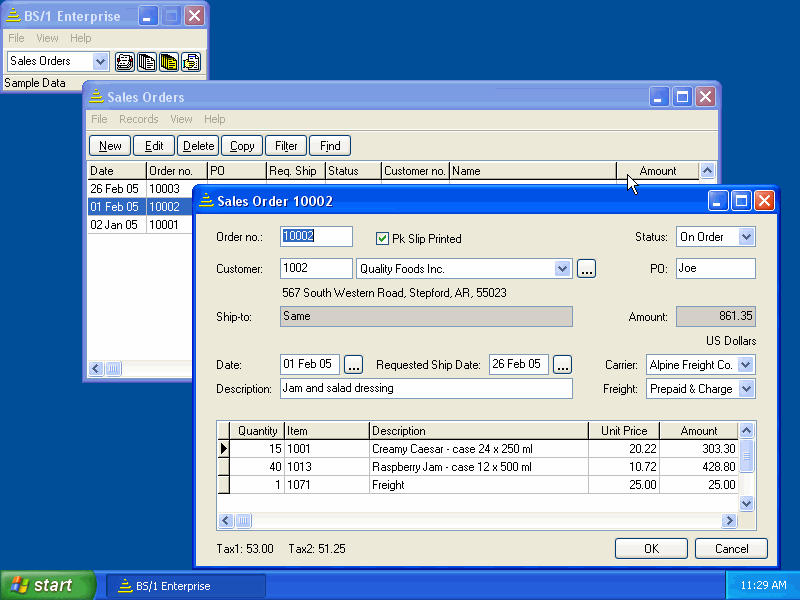Click line items scroll left arrow
Viewport: 800px width, 600px height.
(226, 520)
